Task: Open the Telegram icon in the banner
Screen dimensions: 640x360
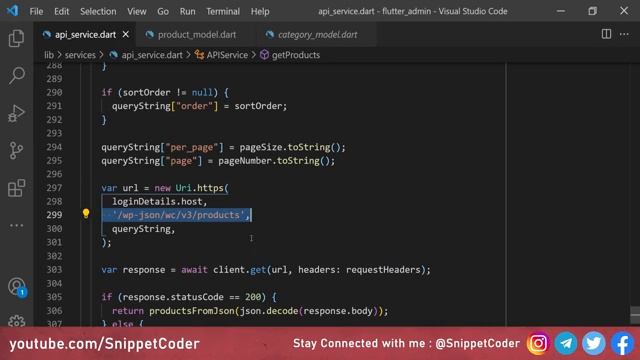Action: click(566, 344)
